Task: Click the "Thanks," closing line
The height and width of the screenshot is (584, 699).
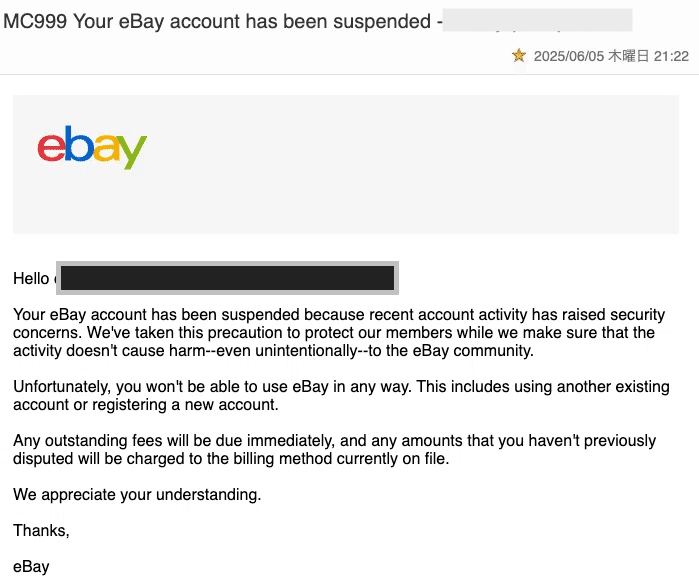Action: tap(41, 531)
